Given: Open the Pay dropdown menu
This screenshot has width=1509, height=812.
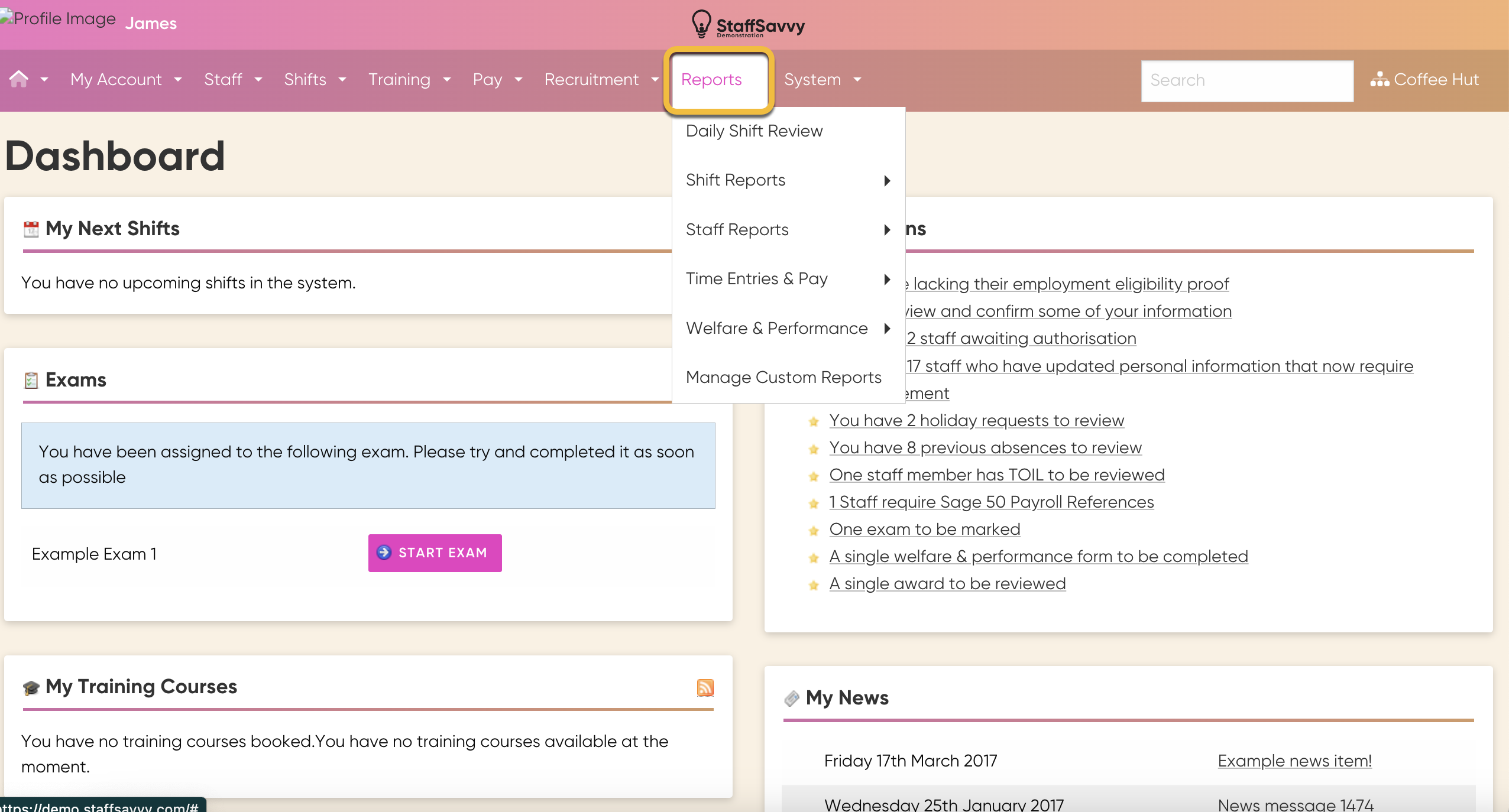Looking at the screenshot, I should pyautogui.click(x=497, y=79).
